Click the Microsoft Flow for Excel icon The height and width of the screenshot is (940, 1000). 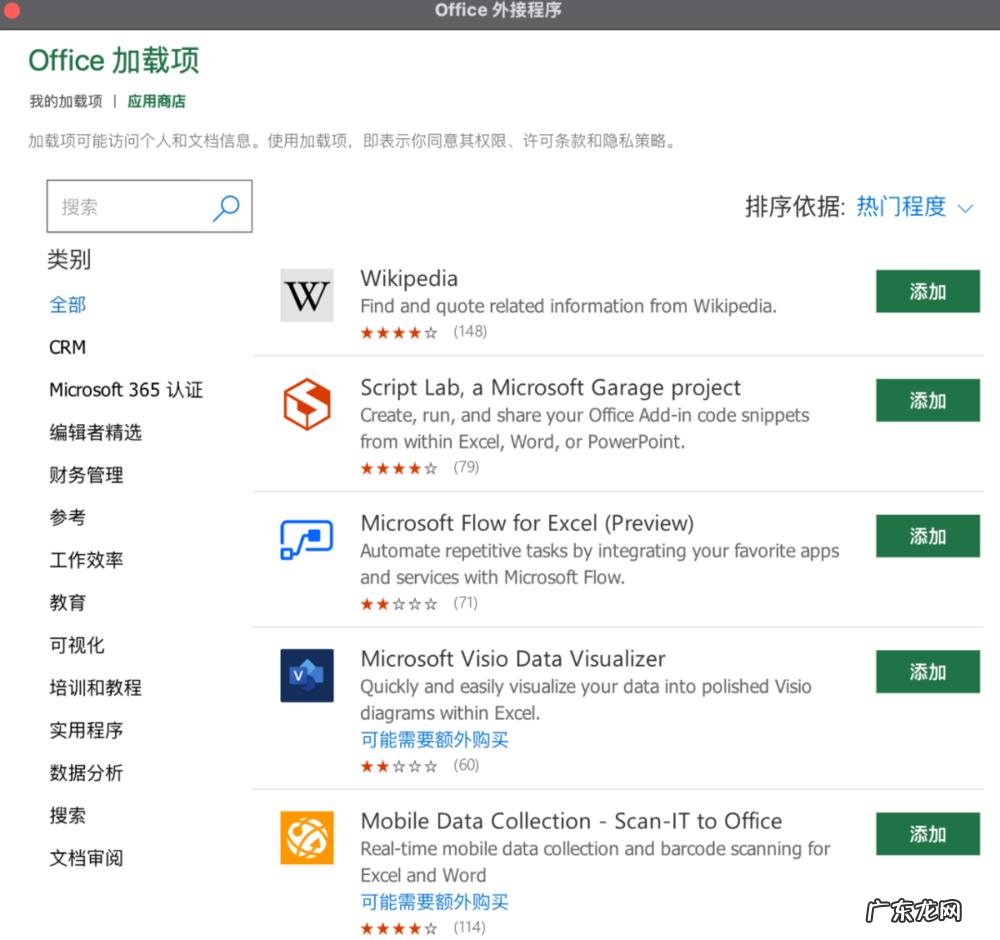click(x=306, y=539)
